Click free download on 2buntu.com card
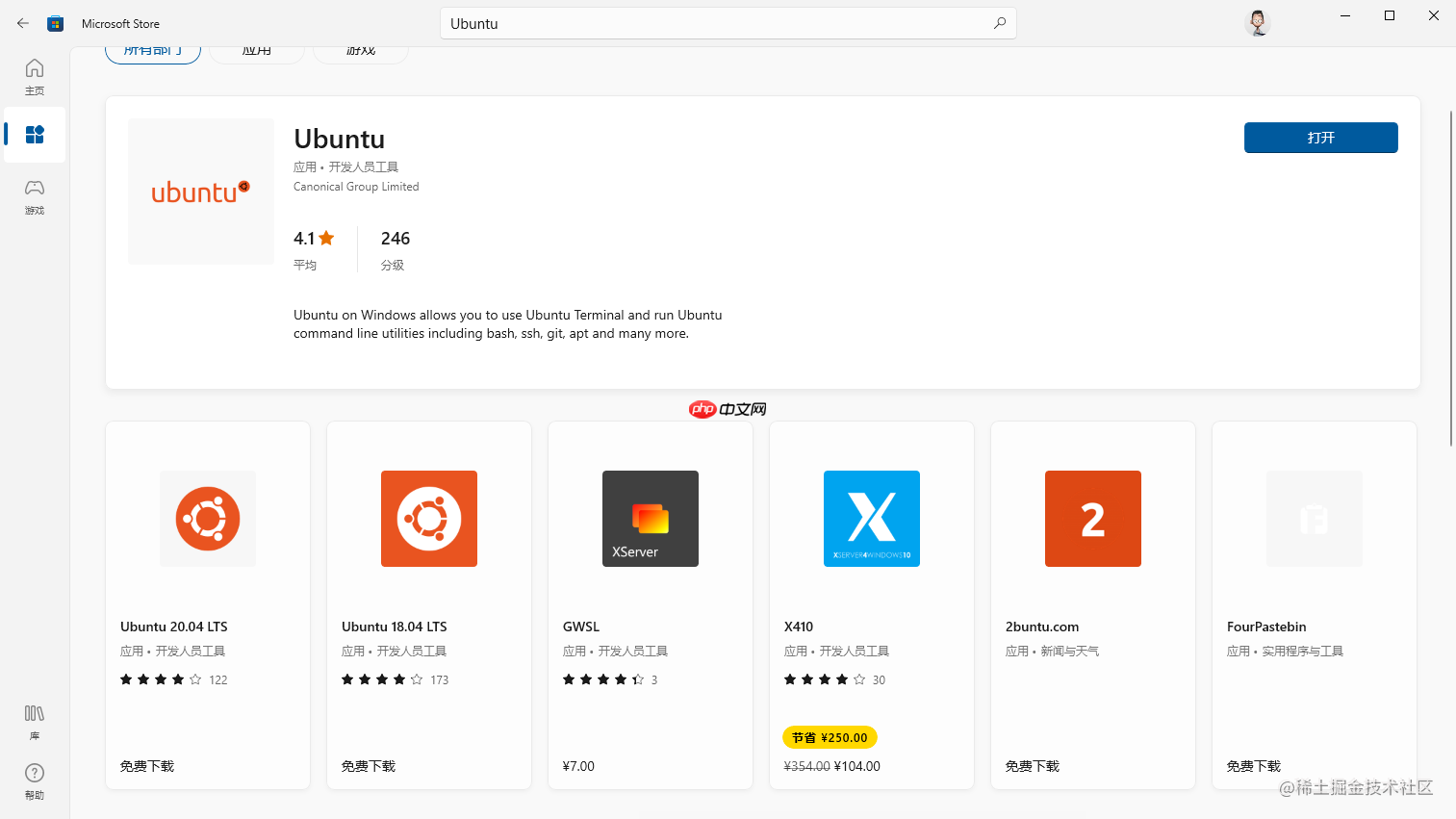The image size is (1456, 819). [1033, 766]
